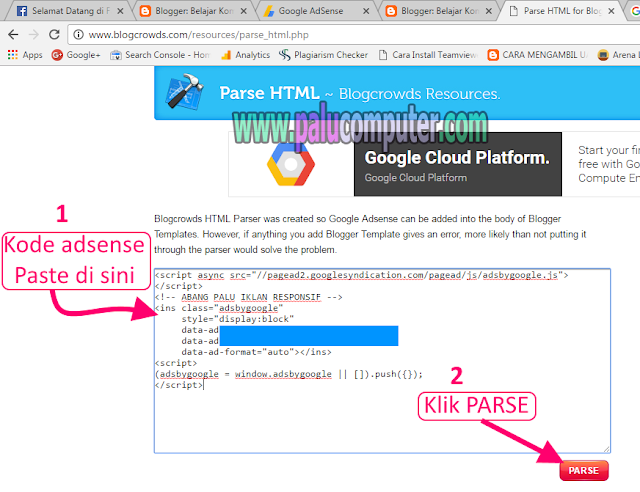Click the Parse HTML hammer logo icon
This screenshot has height=492, width=640.
[185, 91]
